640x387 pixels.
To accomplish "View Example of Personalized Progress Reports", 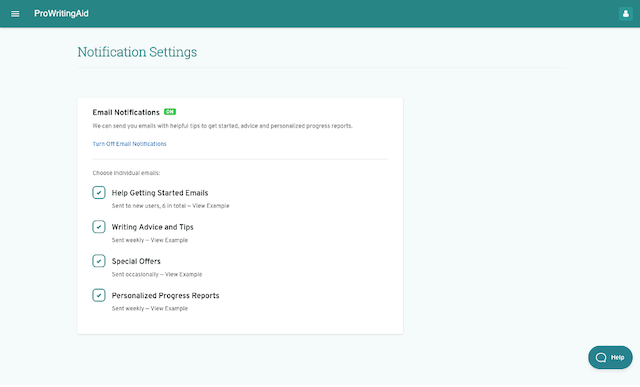I will 169,309.
